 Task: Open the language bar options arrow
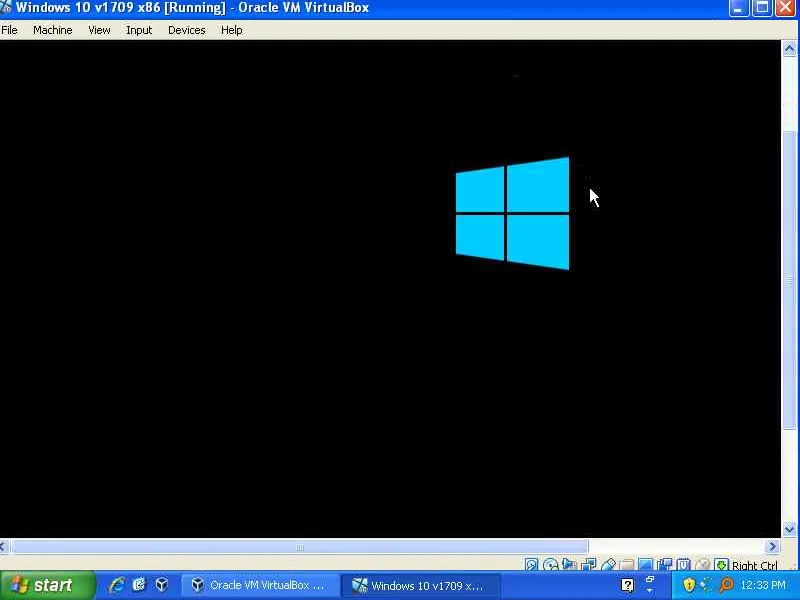pyautogui.click(x=649, y=590)
